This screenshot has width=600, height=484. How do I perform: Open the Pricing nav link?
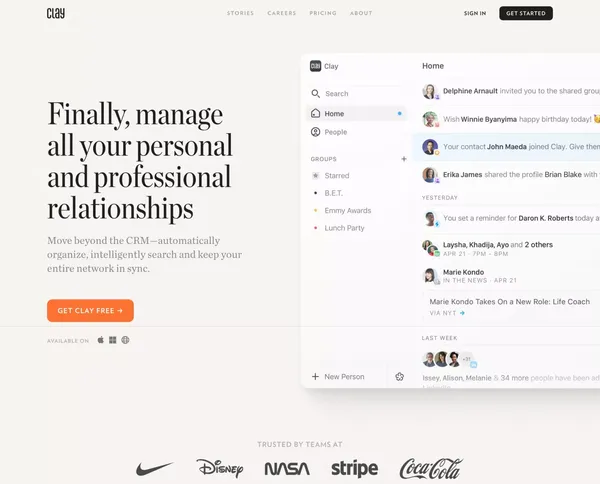323,13
